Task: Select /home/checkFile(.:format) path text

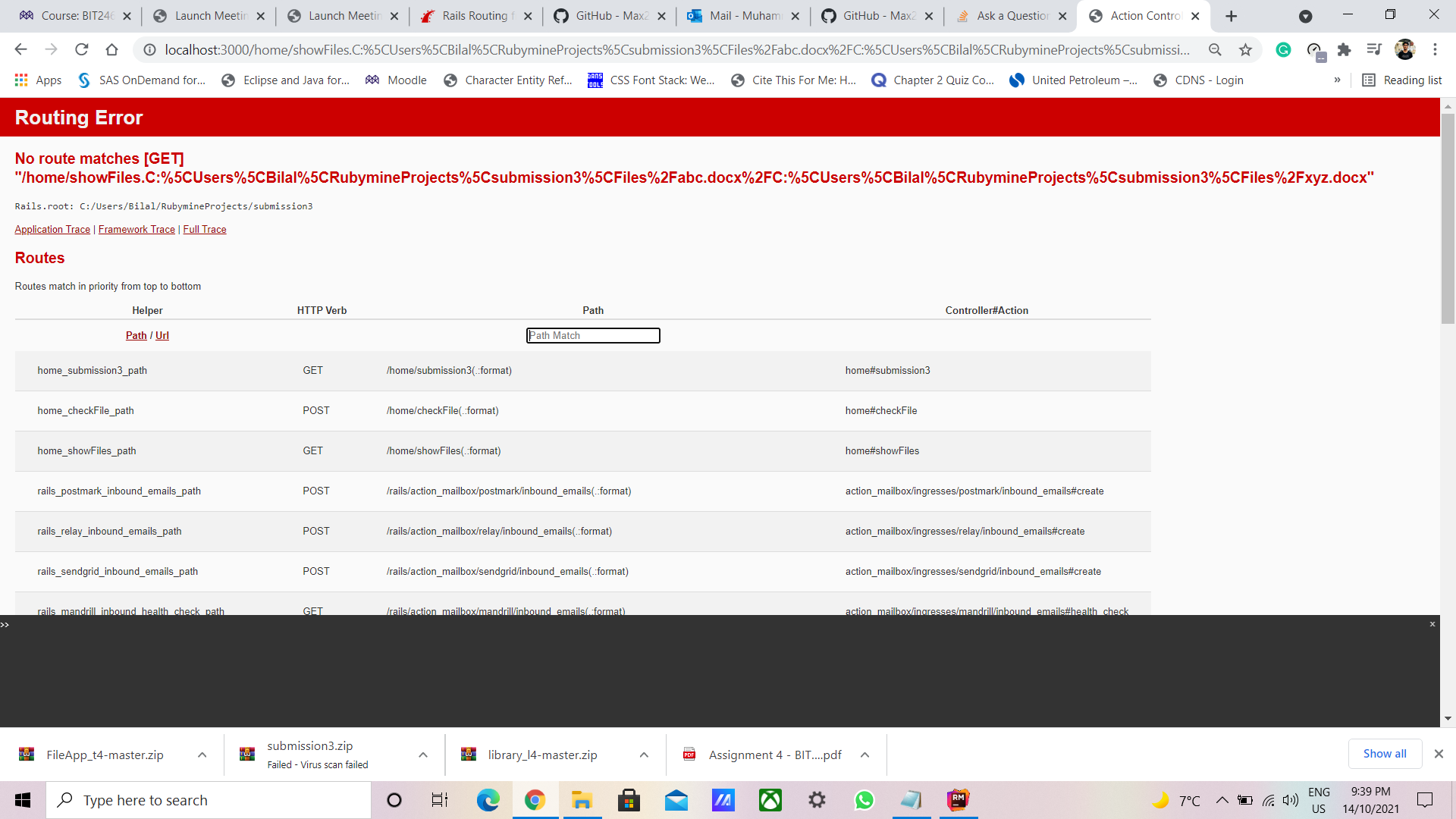Action: coord(442,411)
